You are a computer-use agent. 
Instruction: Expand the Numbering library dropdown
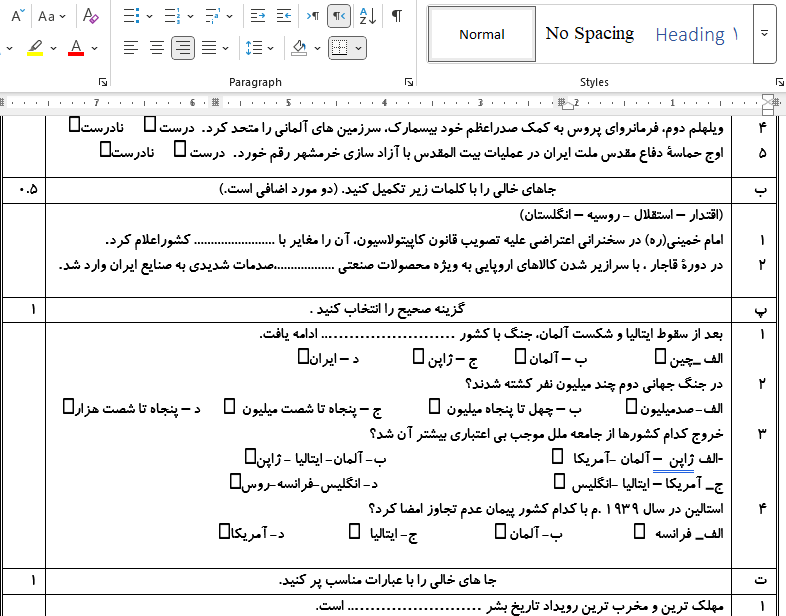190,17
